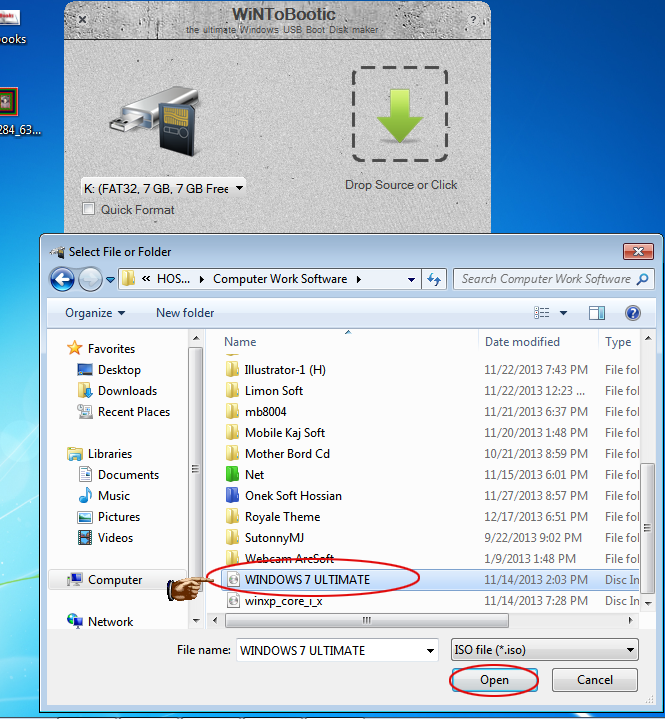Select the Mobile Kaj Soft folder
Image resolution: width=665 pixels, height=719 pixels.
pyautogui.click(x=285, y=433)
